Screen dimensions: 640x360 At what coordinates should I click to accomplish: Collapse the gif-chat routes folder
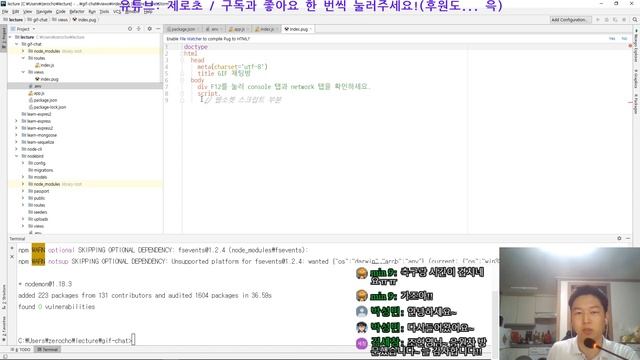click(x=23, y=58)
